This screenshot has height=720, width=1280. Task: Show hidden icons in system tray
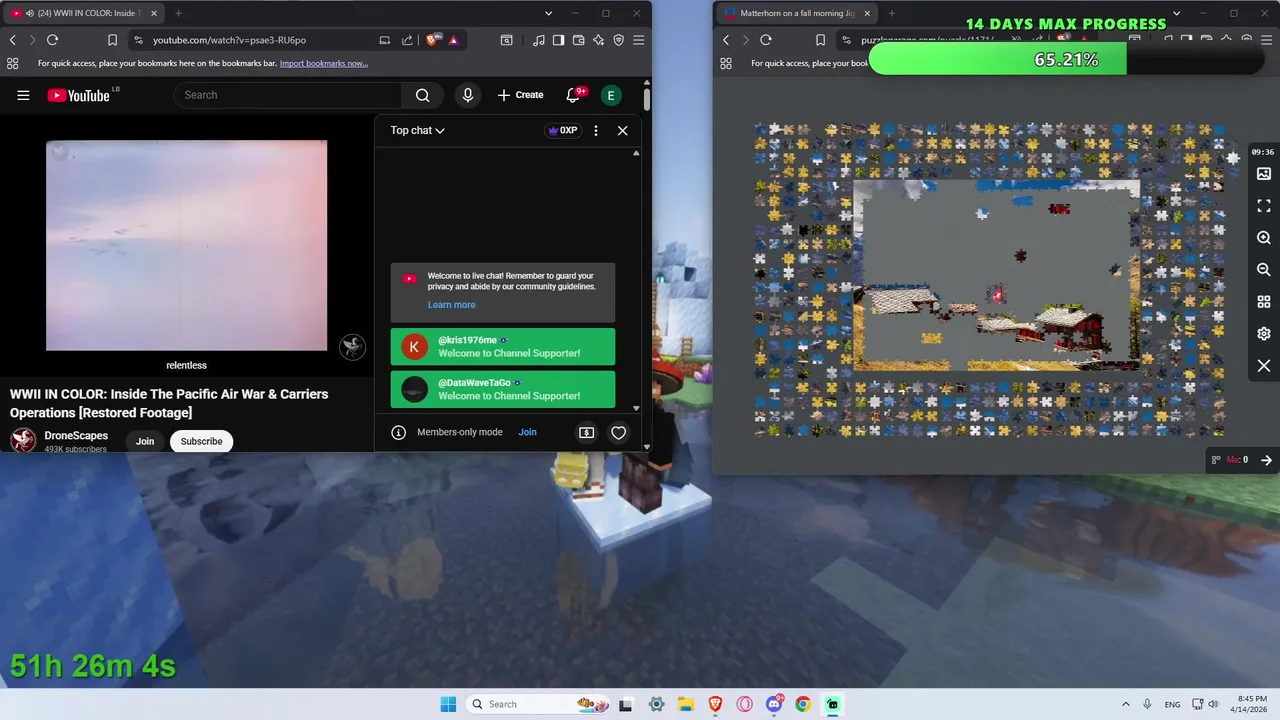(x=1126, y=704)
